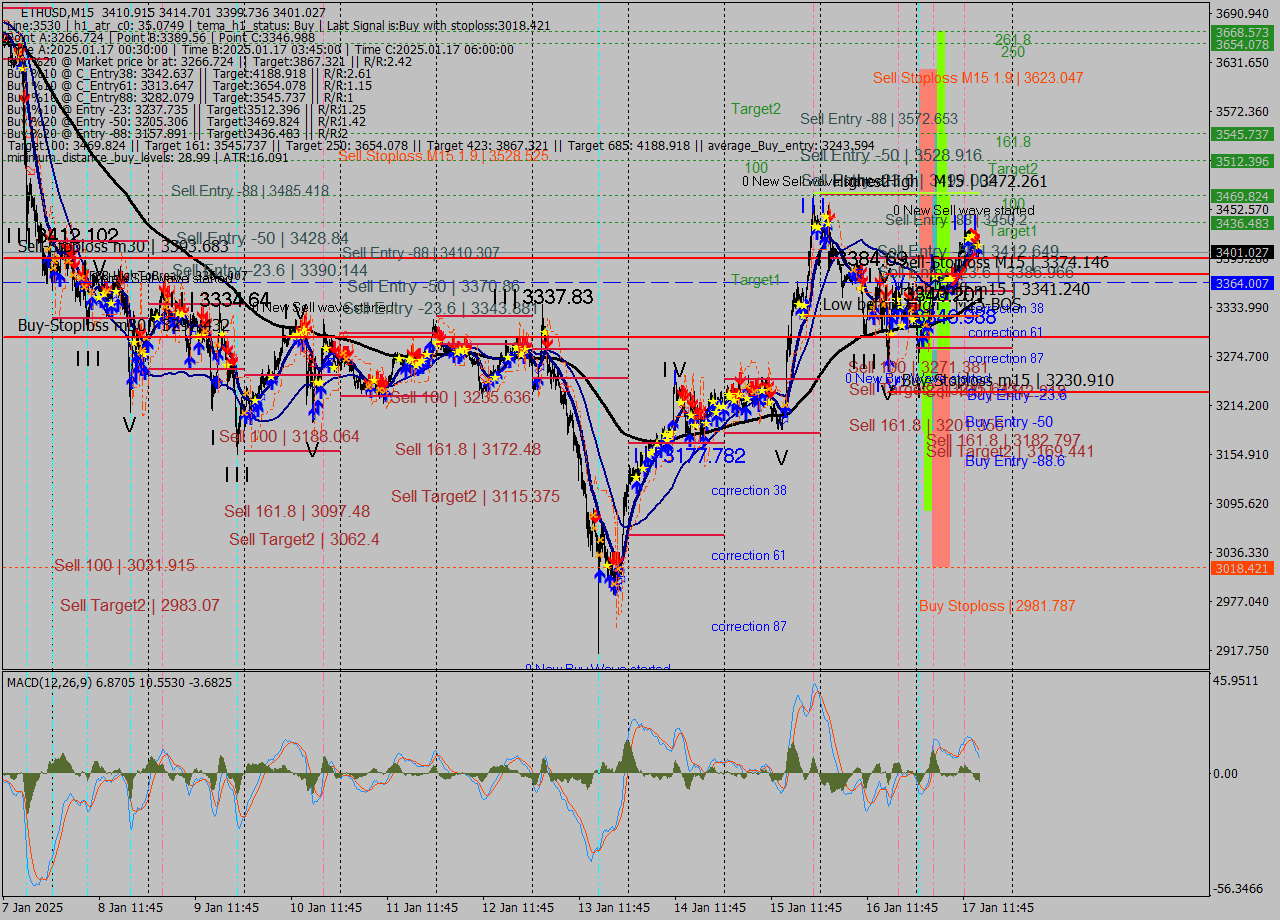The image size is (1280, 920).
Task: Click the 3631.650 price axis label
Action: pyautogui.click(x=1242, y=62)
